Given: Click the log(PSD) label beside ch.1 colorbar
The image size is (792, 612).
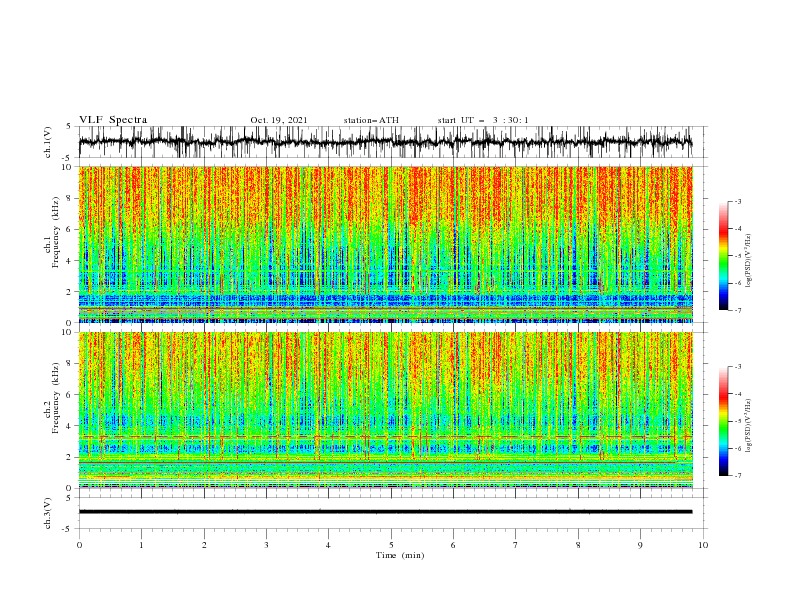Looking at the screenshot, I should [749, 261].
